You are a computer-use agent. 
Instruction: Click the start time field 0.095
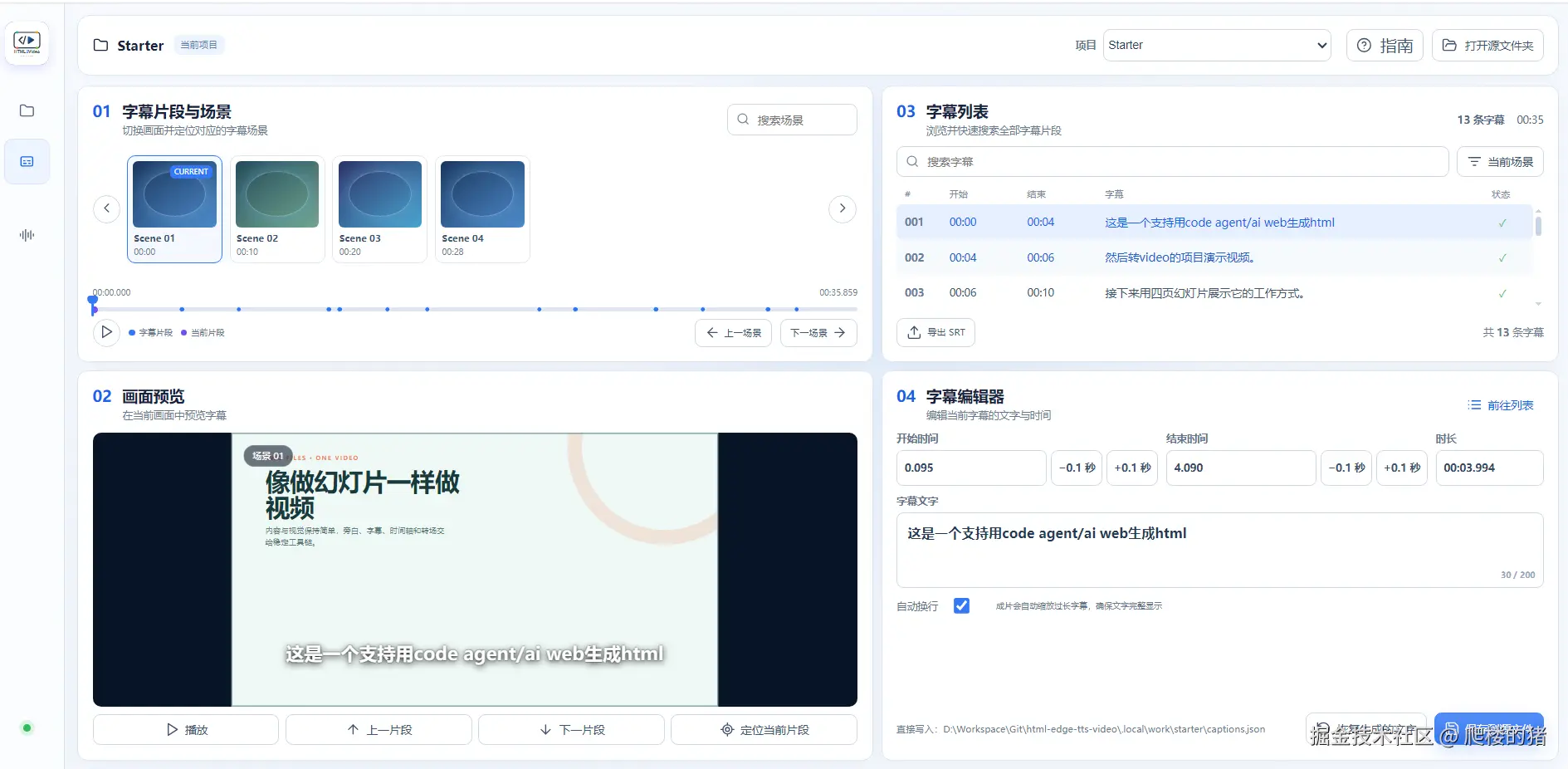[971, 468]
